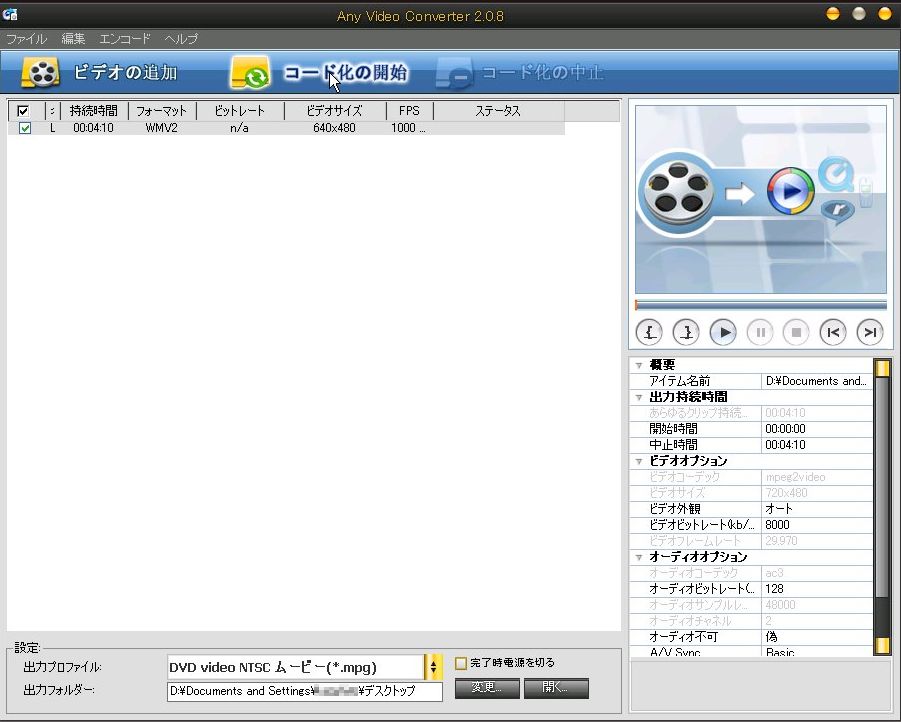This screenshot has height=722, width=901.
Task: Select the アイテム名前 value D:¥Documents and...
Action: (x=817, y=381)
